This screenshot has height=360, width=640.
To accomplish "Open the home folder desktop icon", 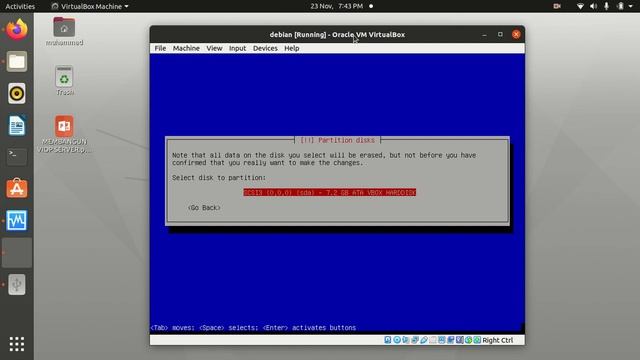I will click(x=64, y=31).
